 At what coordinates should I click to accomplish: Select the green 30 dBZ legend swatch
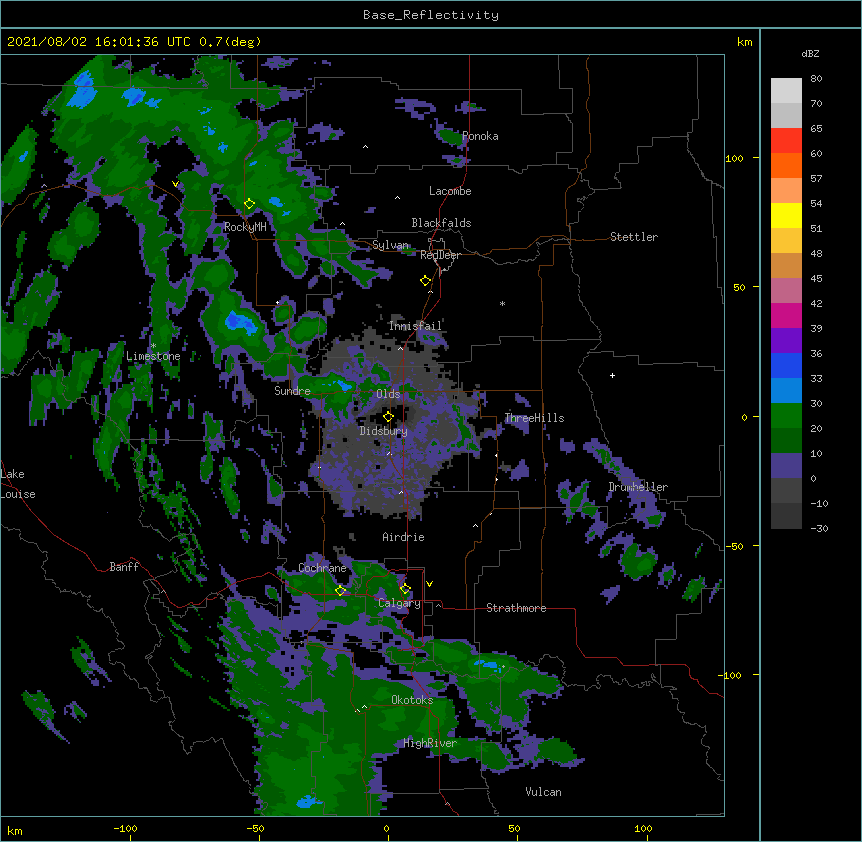tap(786, 416)
